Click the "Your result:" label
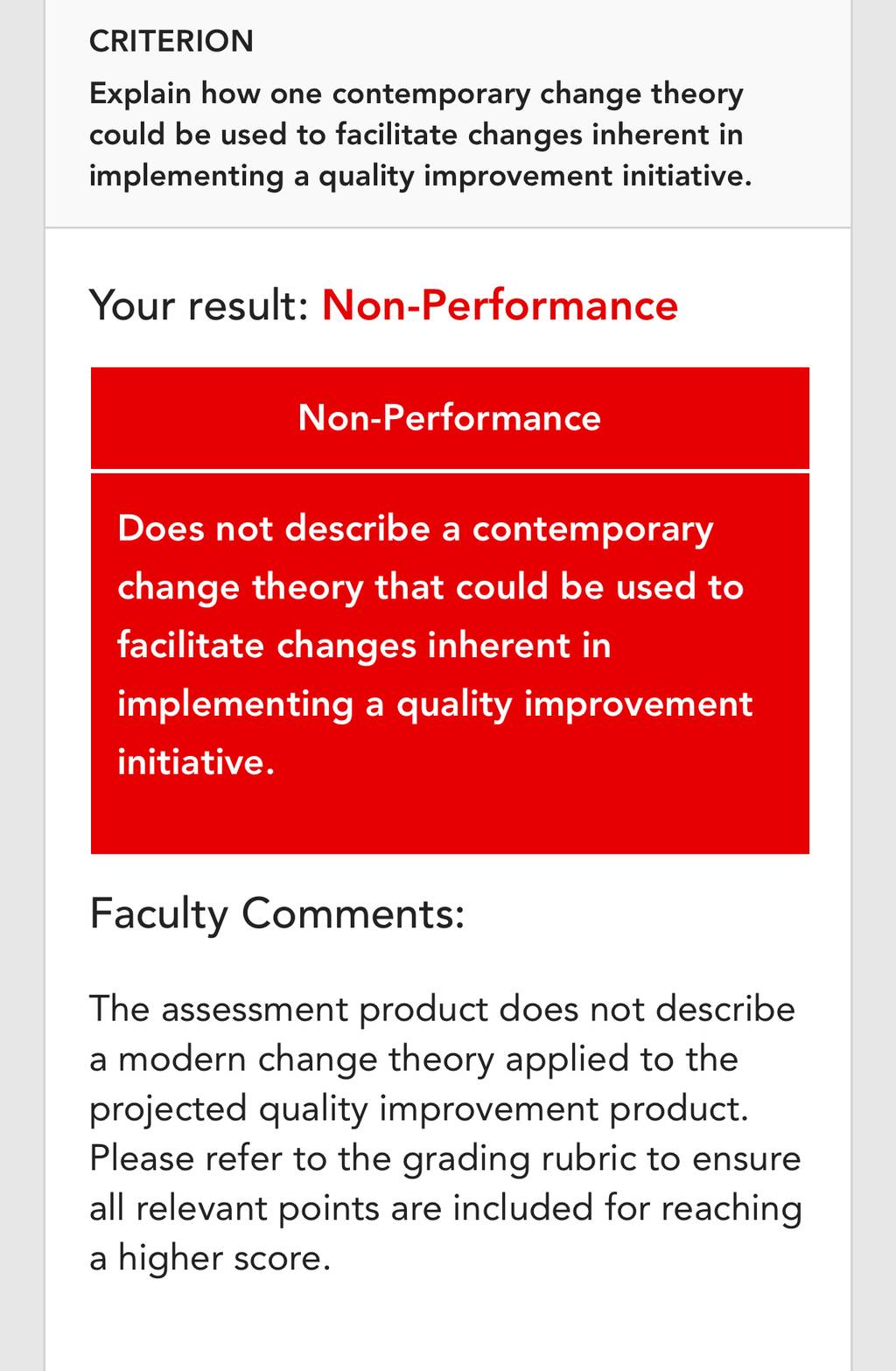The height and width of the screenshot is (1371, 896). click(x=199, y=305)
